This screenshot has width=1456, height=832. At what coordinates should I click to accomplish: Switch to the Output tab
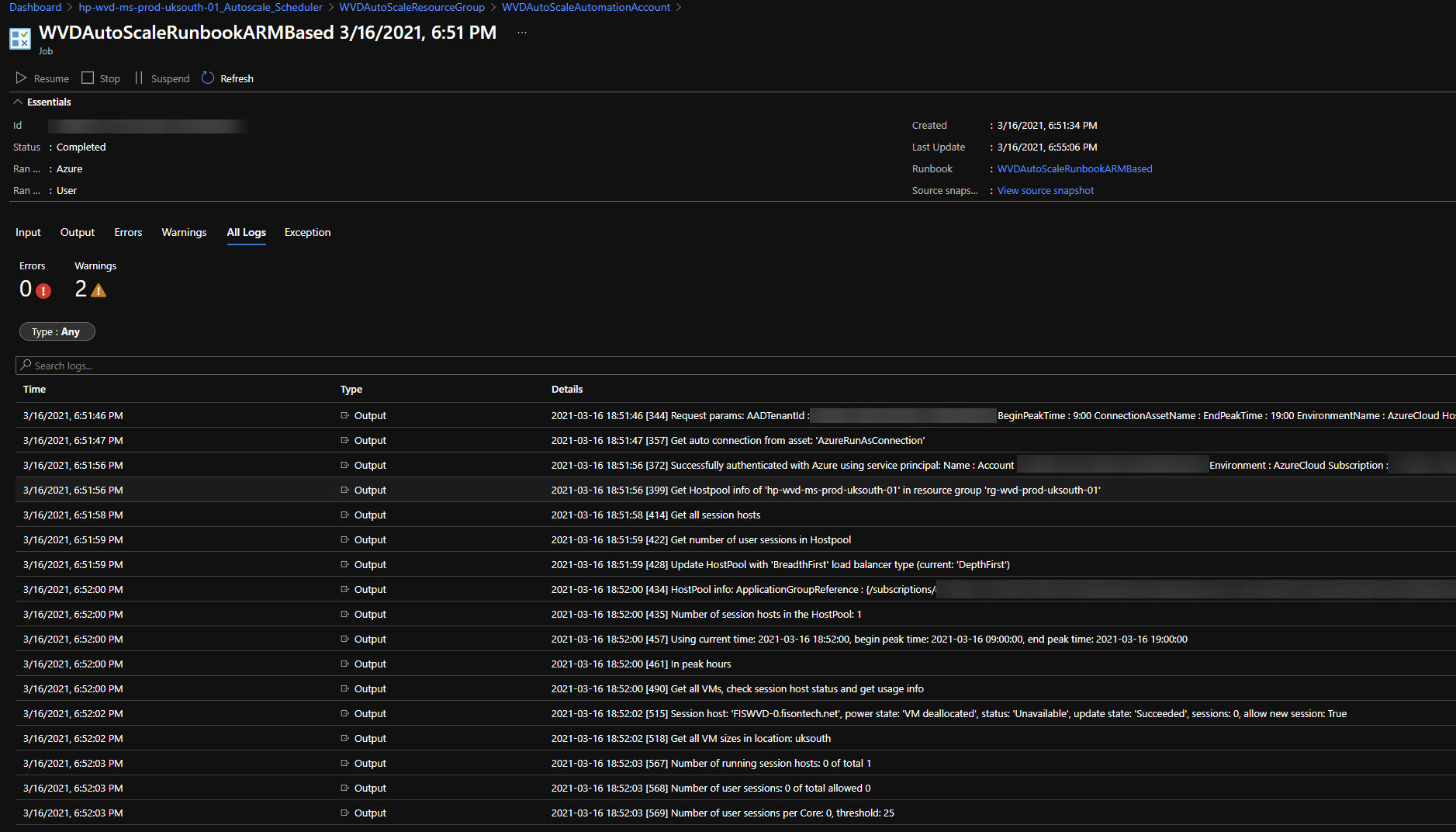(x=78, y=232)
